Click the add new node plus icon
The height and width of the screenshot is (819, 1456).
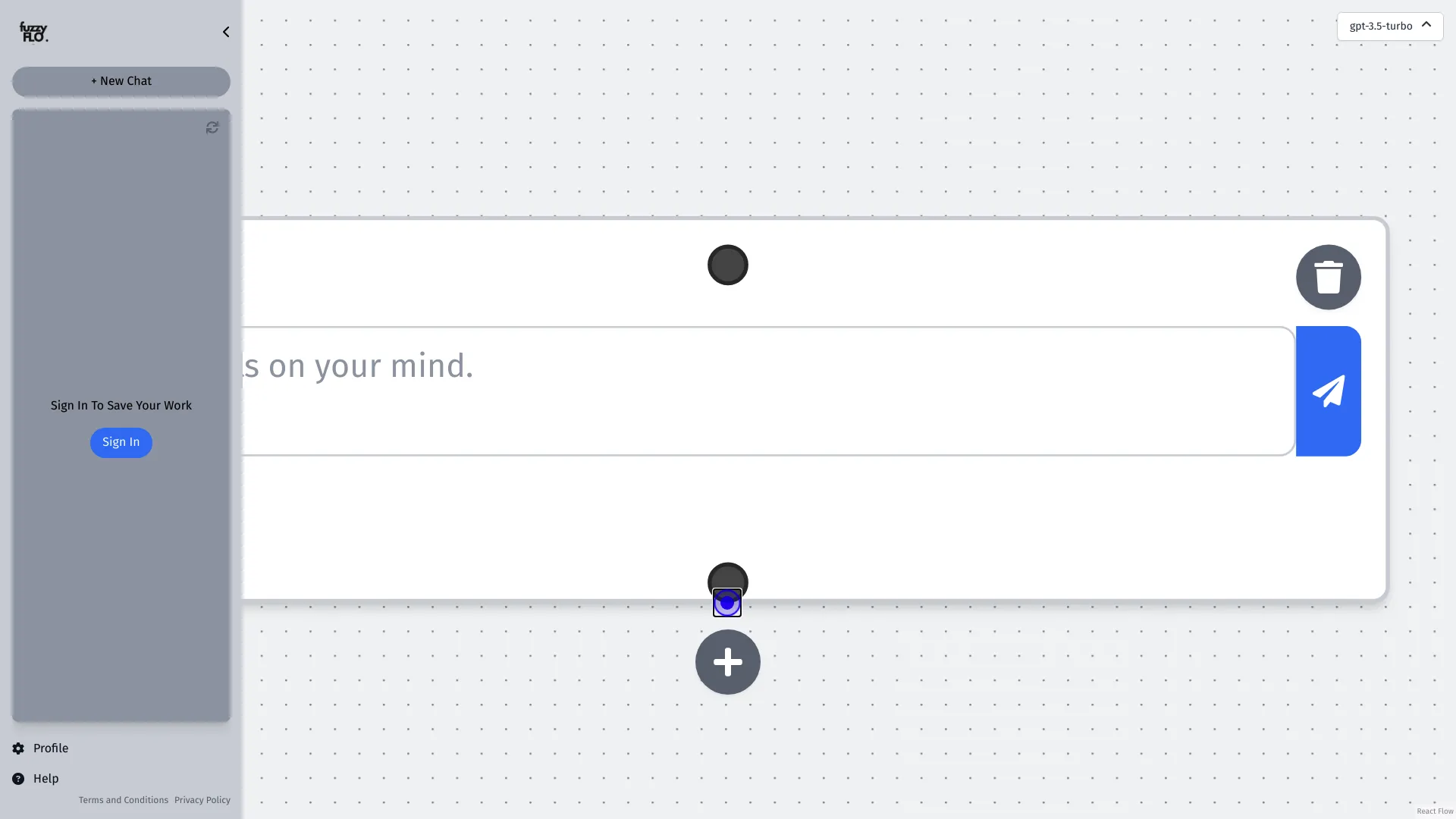(727, 662)
